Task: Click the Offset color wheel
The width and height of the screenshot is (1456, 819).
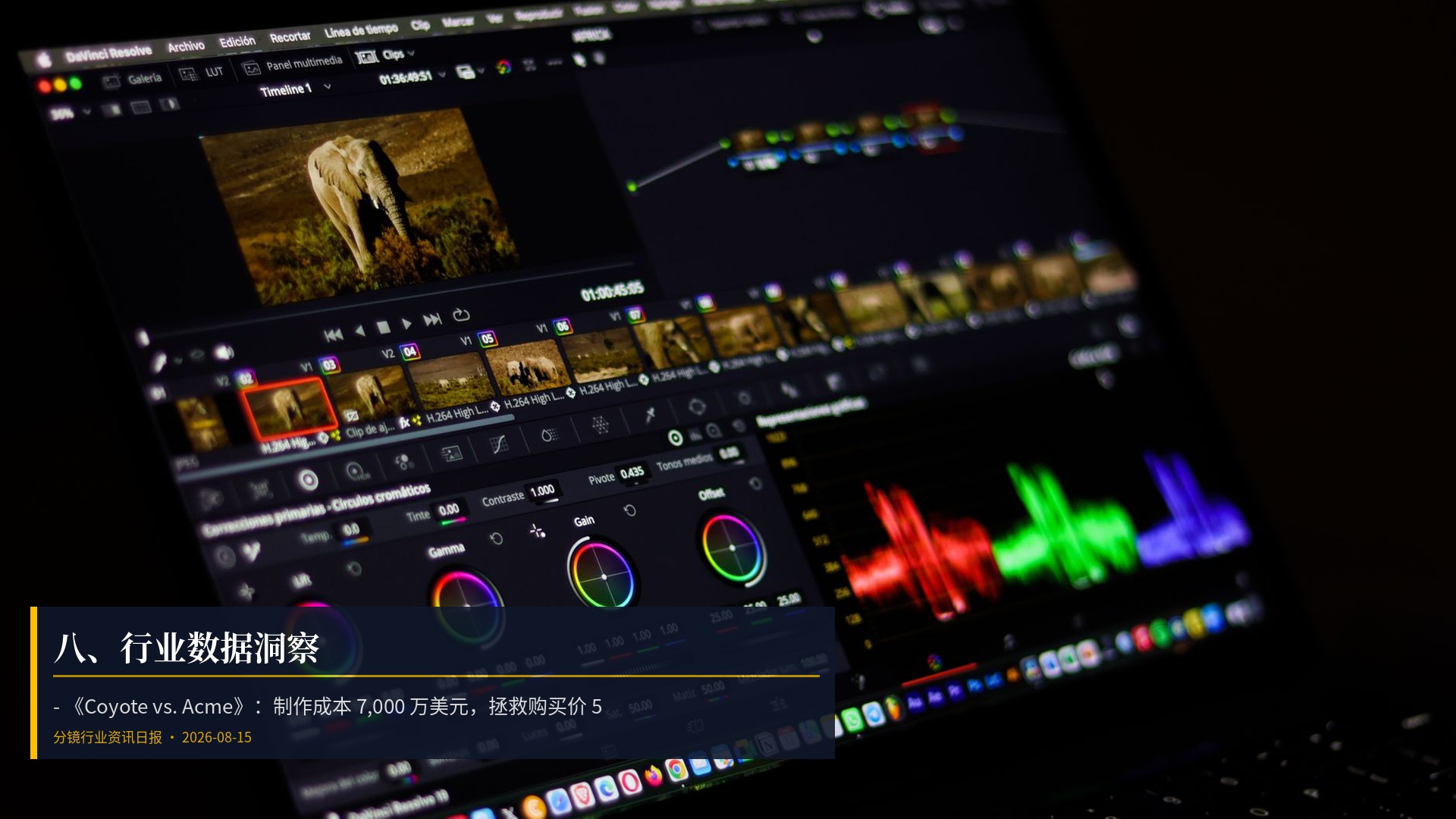Action: 733,548
